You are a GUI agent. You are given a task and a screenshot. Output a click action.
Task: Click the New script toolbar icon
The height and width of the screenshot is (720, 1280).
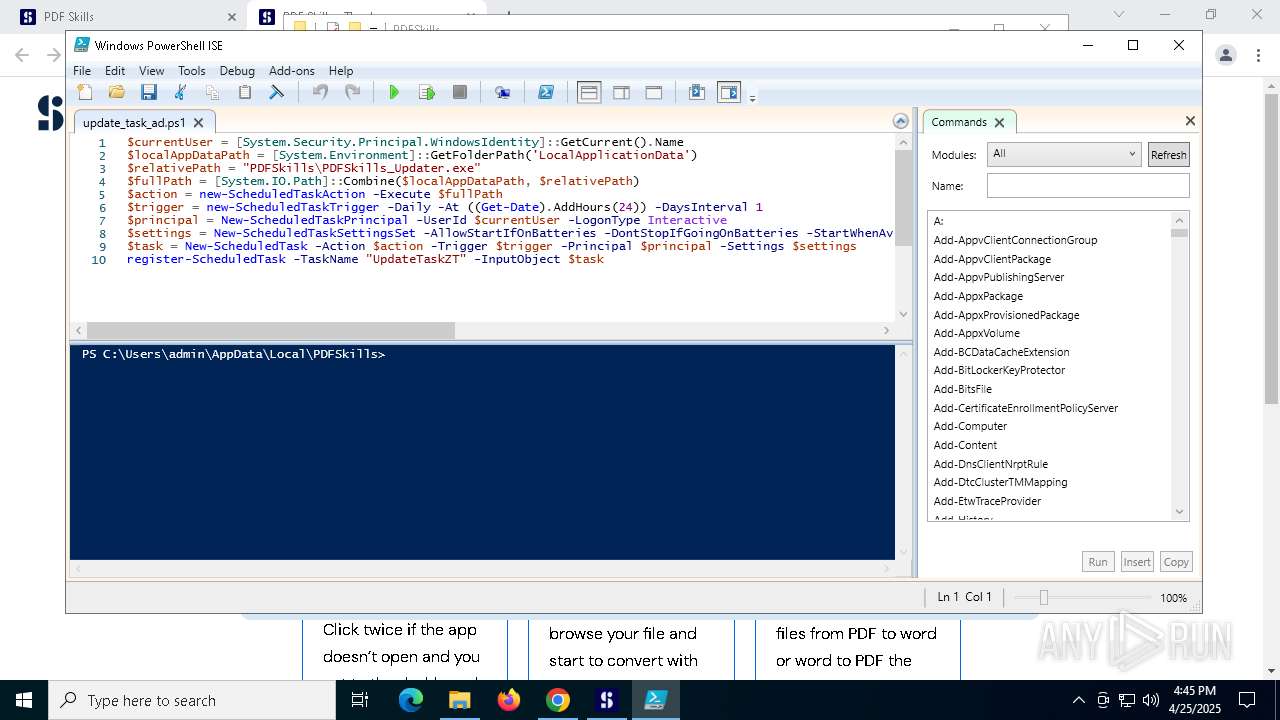pos(85,92)
